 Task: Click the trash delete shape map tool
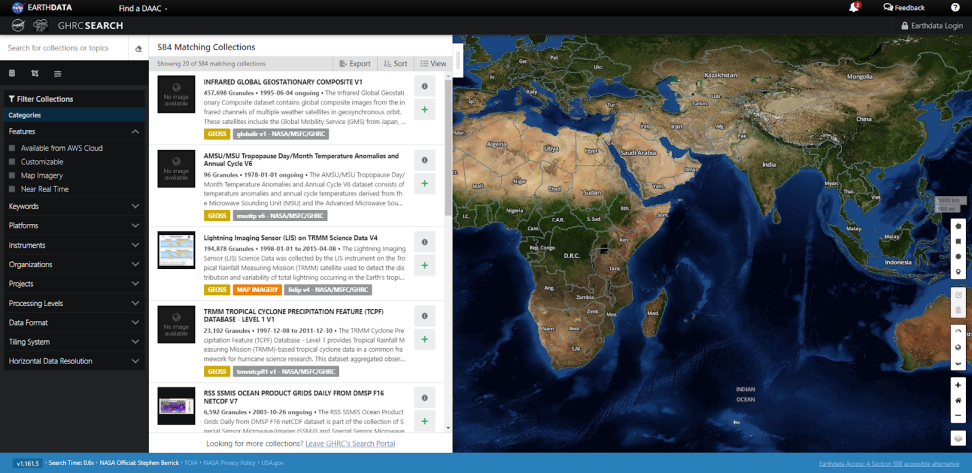(x=959, y=309)
